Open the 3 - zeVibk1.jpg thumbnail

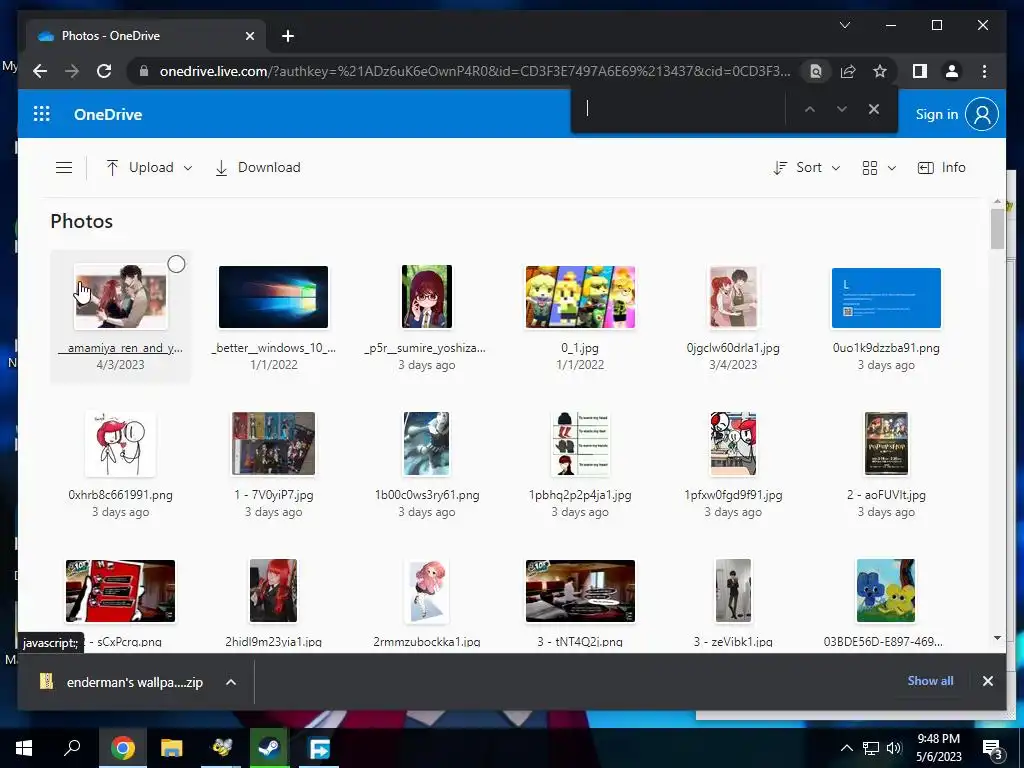pos(733,591)
